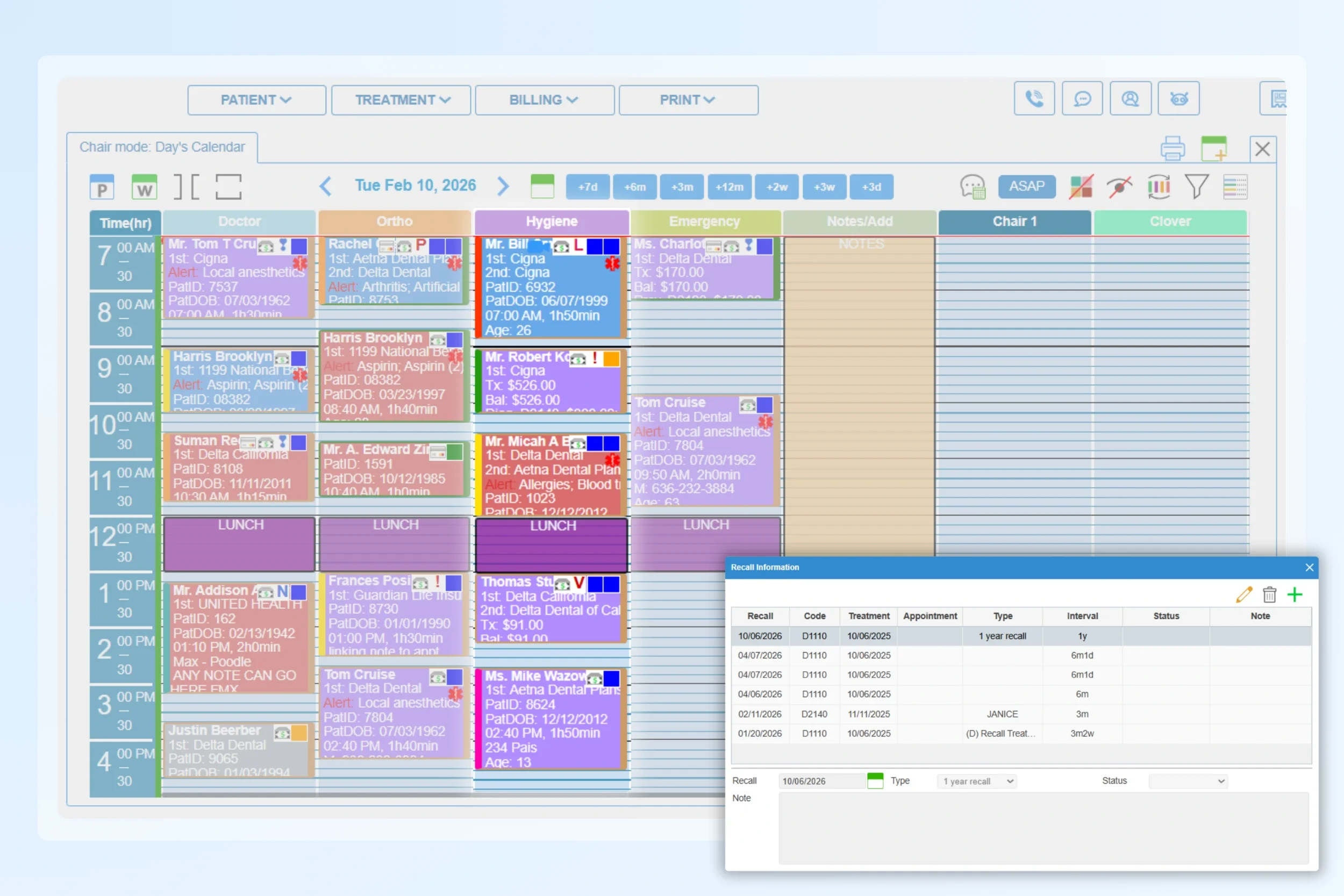This screenshot has height=896, width=1344.
Task: Open the PATIENT menu
Action: tap(256, 99)
